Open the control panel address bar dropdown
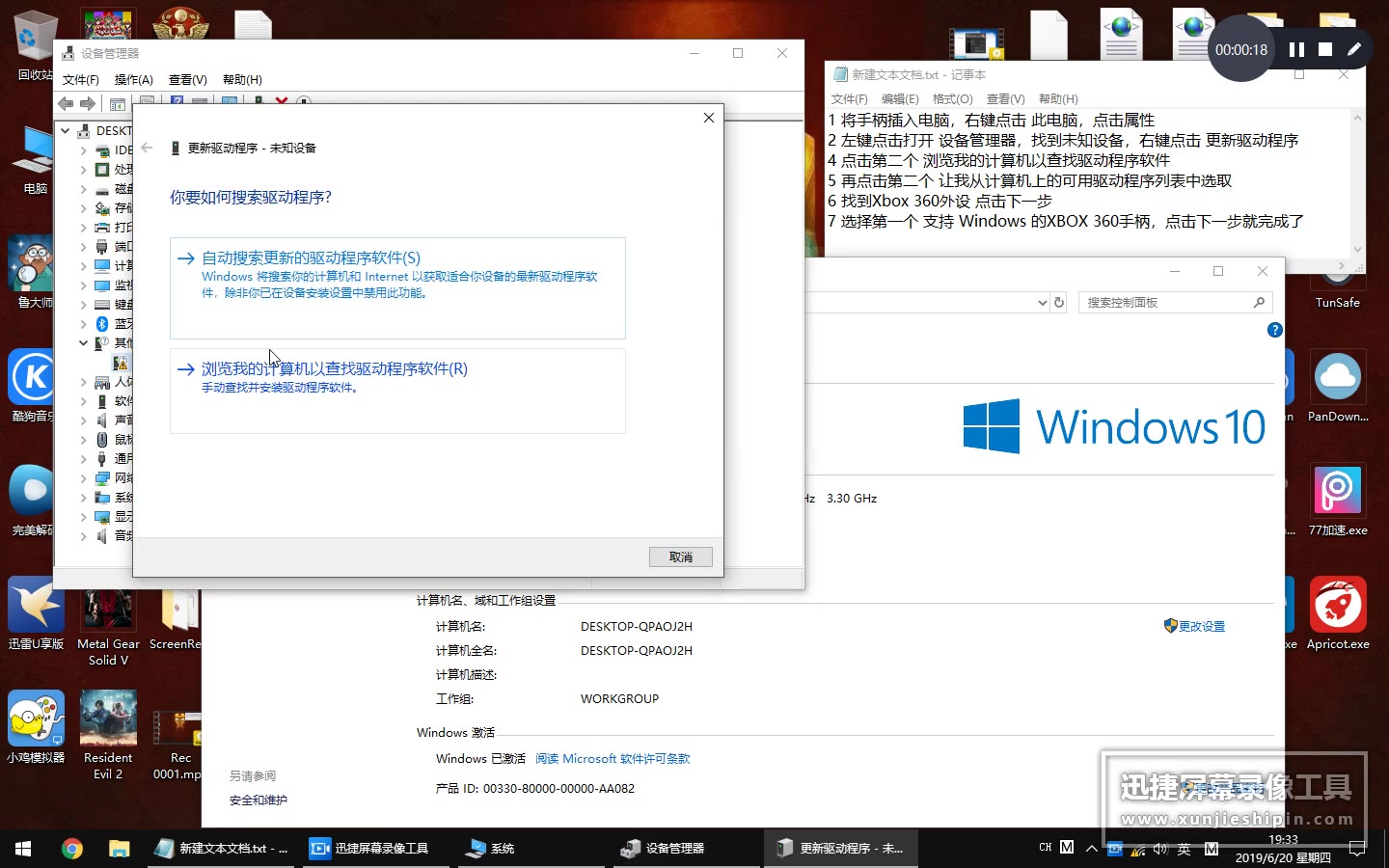The height and width of the screenshot is (868, 1389). 1042,303
